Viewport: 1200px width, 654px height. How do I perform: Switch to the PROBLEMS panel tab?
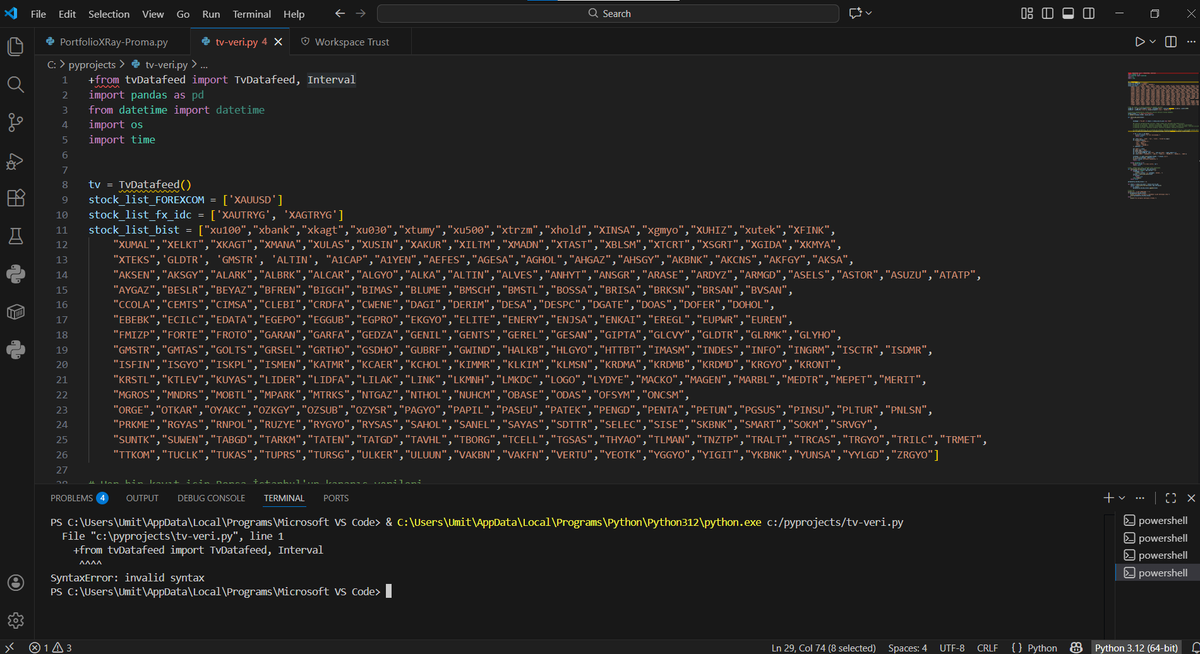click(79, 498)
